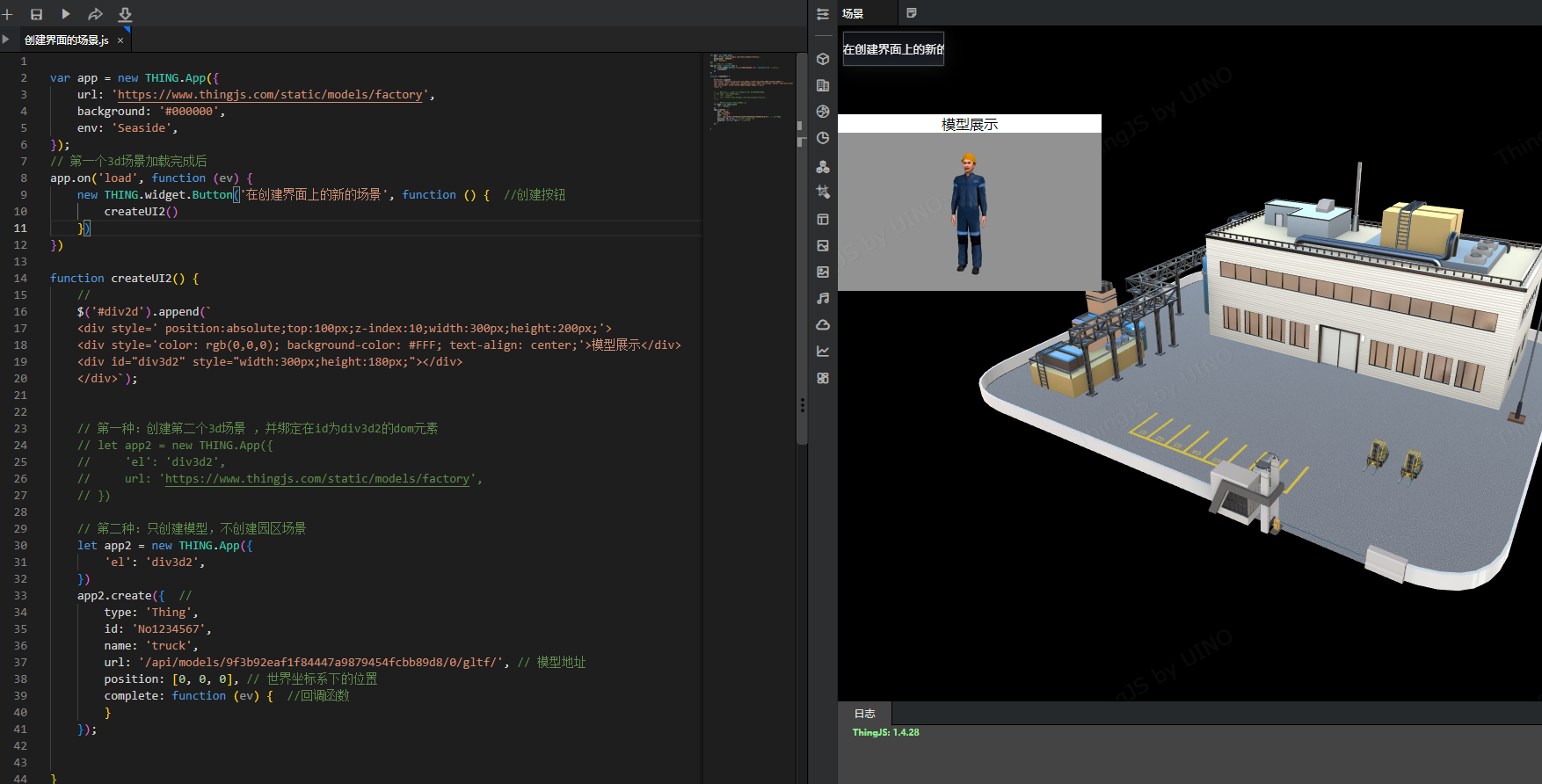Click the commented factory URL on line 26
This screenshot has height=784, width=1542.
coord(318,479)
